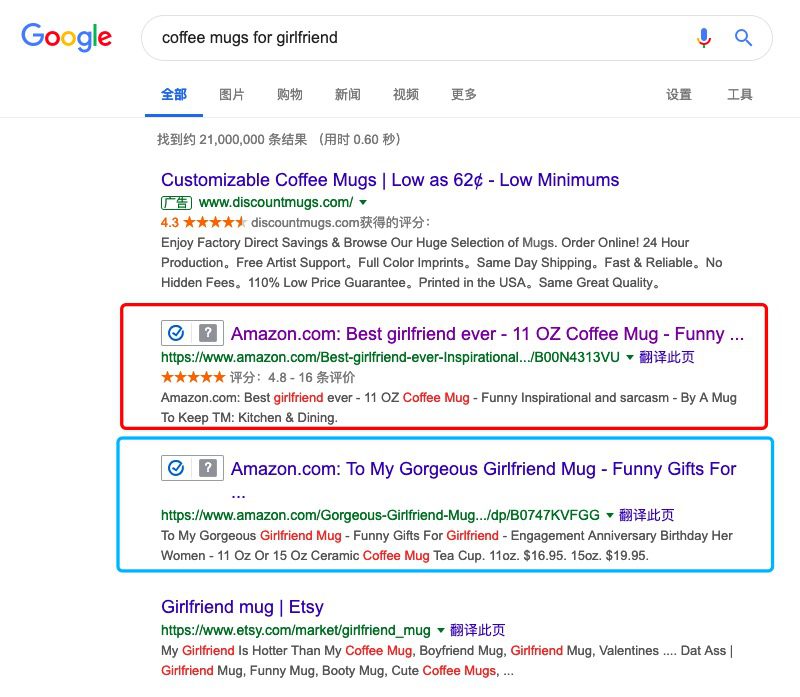The width and height of the screenshot is (800, 697).
Task: Expand dropdown arrow after B0747KVFGG Amazon URL
Action: 609,515
